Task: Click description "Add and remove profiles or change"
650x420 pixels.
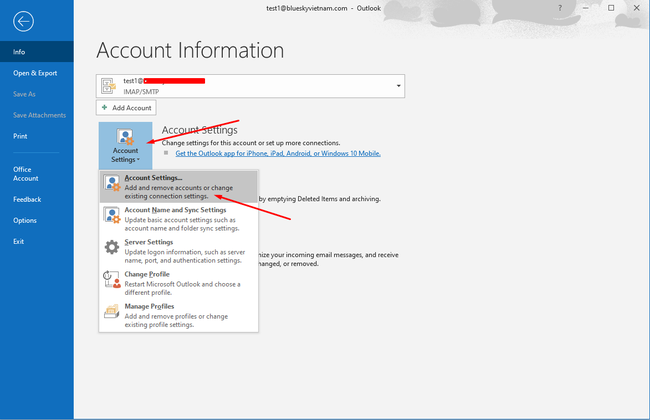Action: click(x=176, y=316)
